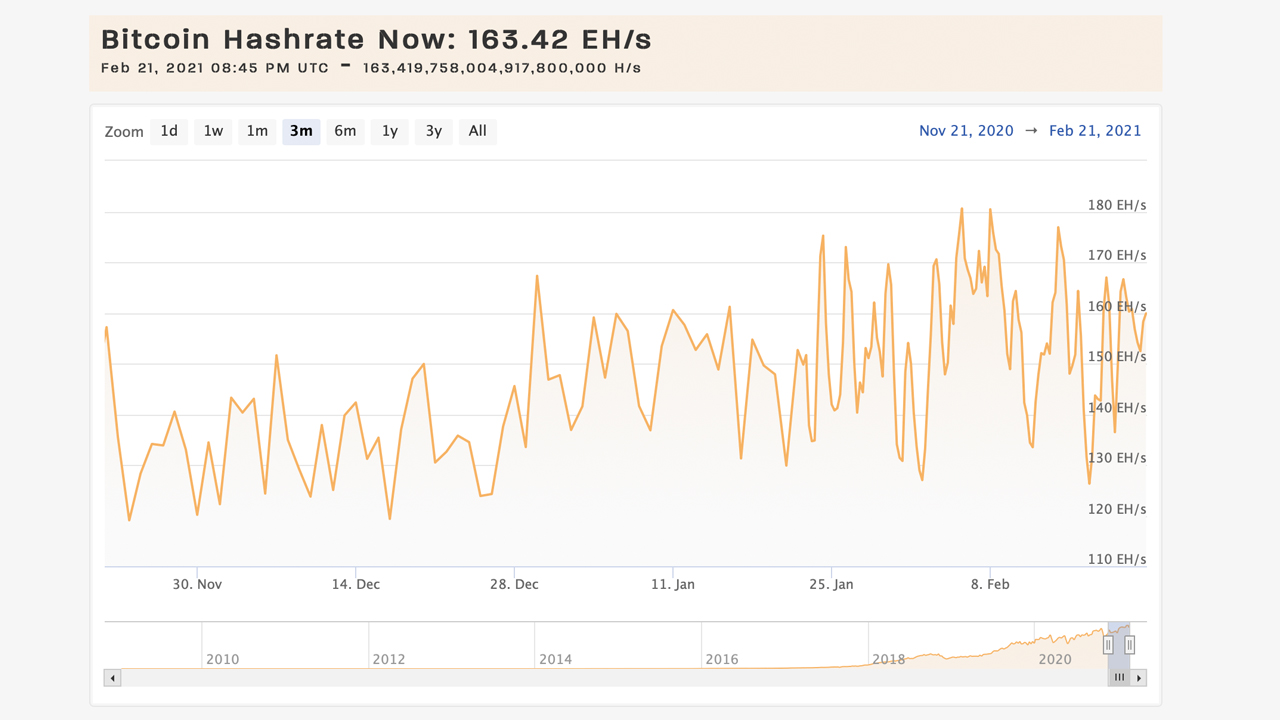Click the 2012 label in navigator
The width and height of the screenshot is (1280, 720).
[389, 659]
